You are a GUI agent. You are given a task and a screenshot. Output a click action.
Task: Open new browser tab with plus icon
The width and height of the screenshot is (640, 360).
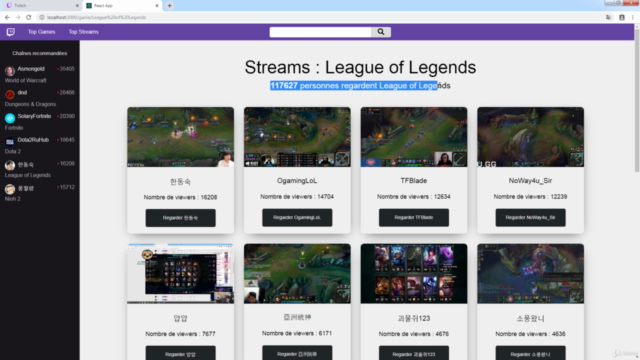point(169,6)
